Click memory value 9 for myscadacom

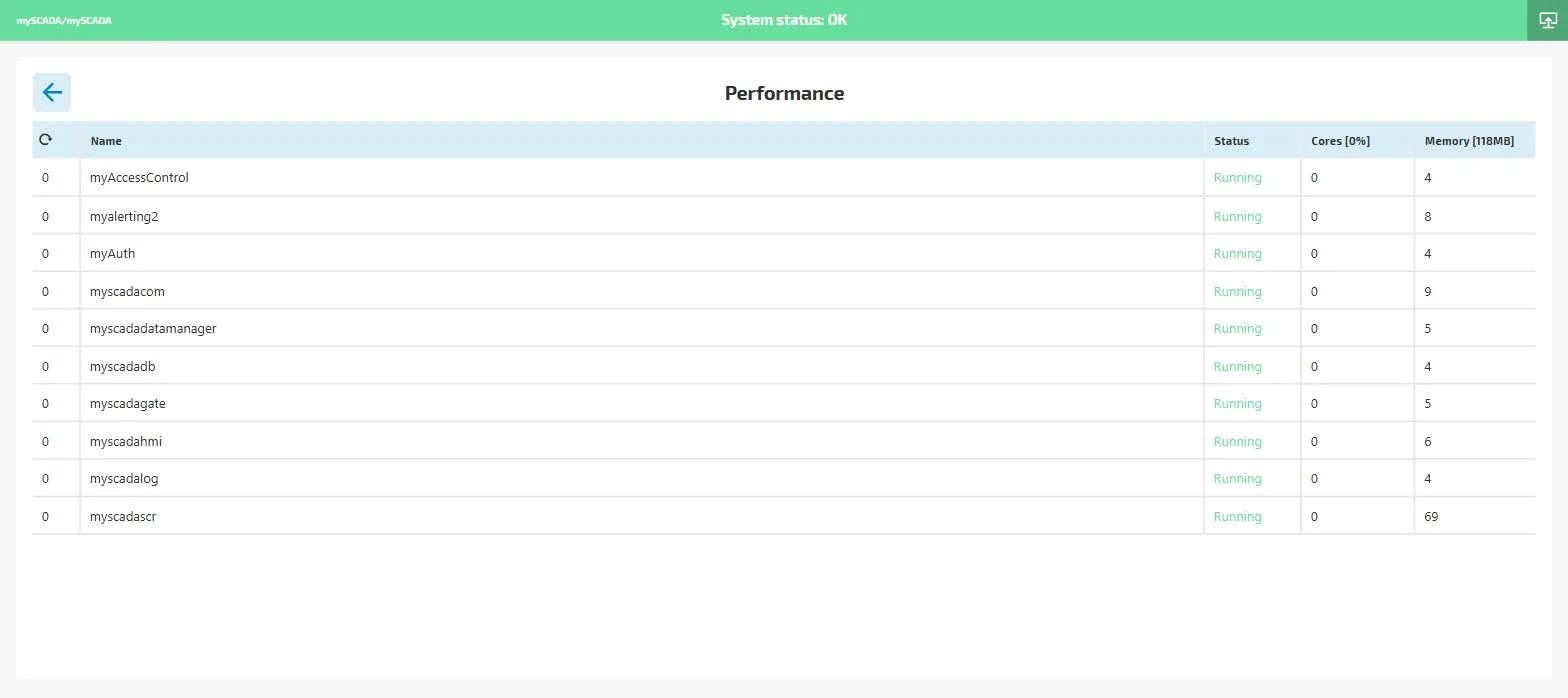[1428, 292]
